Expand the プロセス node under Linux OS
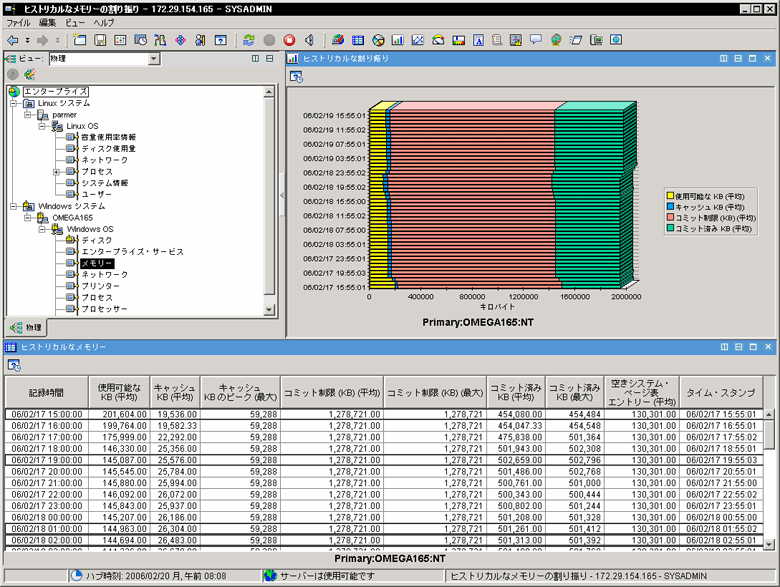Image resolution: width=780 pixels, height=587 pixels. [x=57, y=172]
